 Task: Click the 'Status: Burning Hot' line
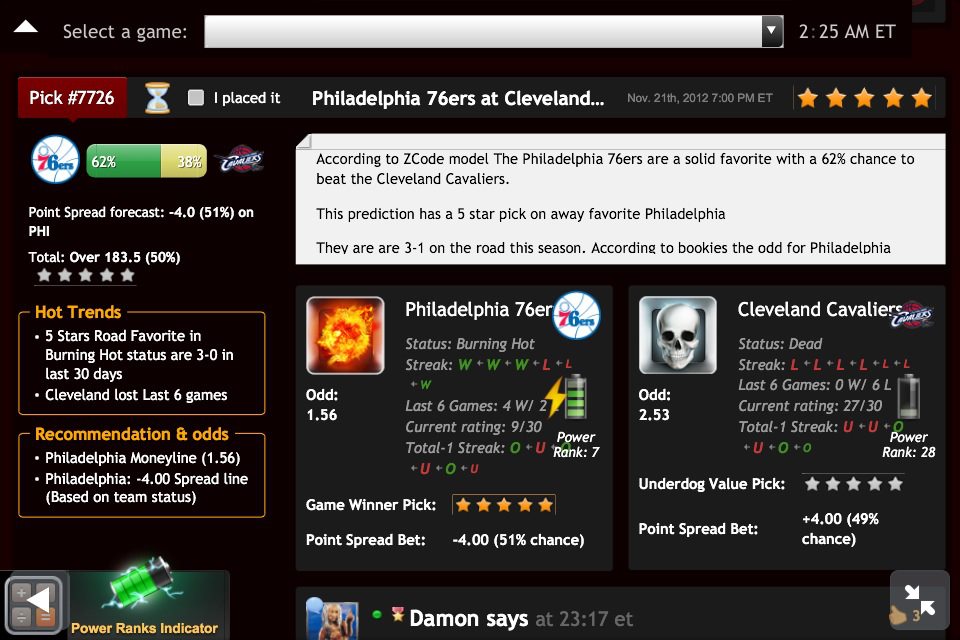click(470, 344)
